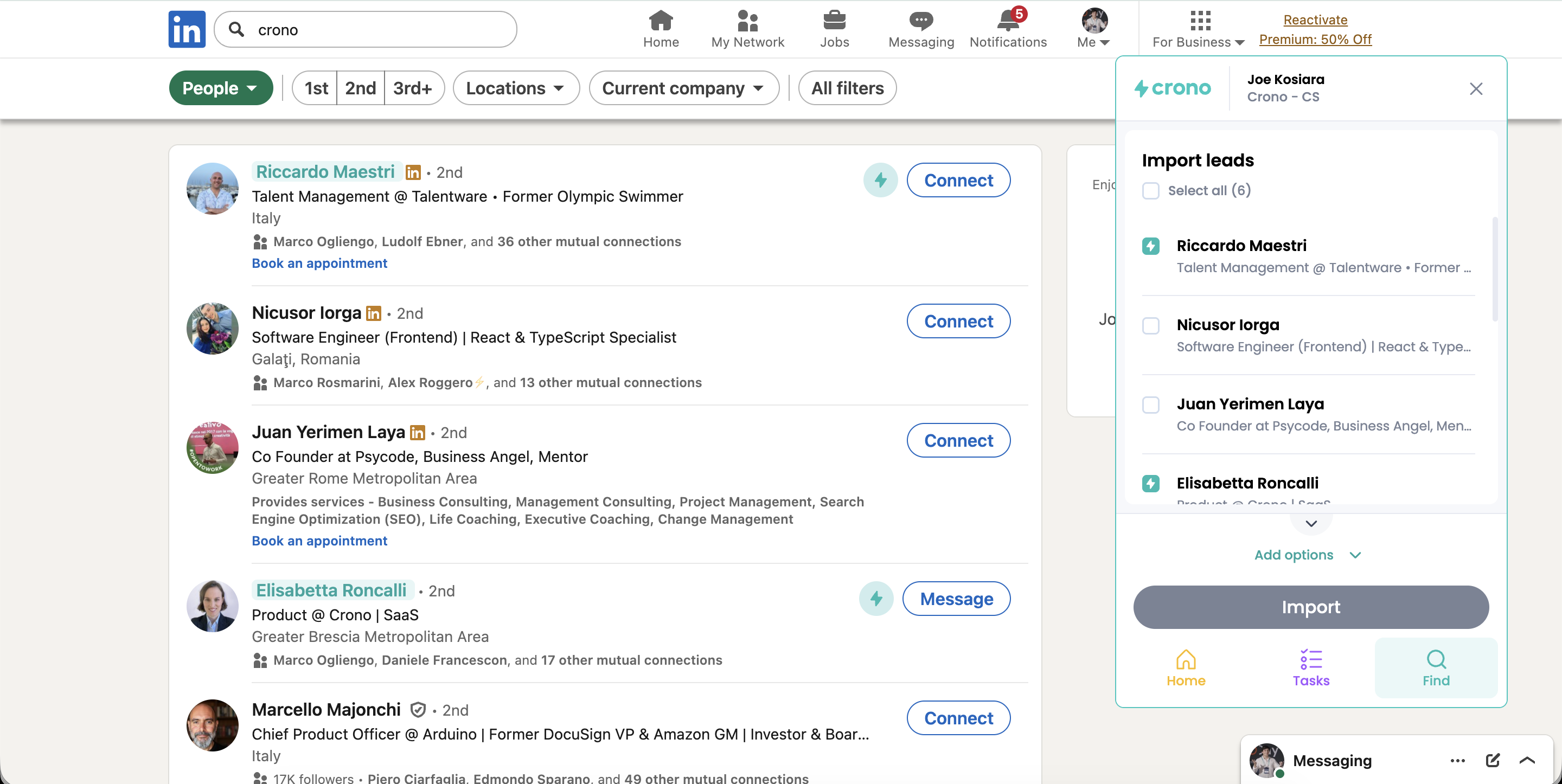Filter by 2nd degree connections
This screenshot has height=784, width=1562.
click(x=360, y=88)
